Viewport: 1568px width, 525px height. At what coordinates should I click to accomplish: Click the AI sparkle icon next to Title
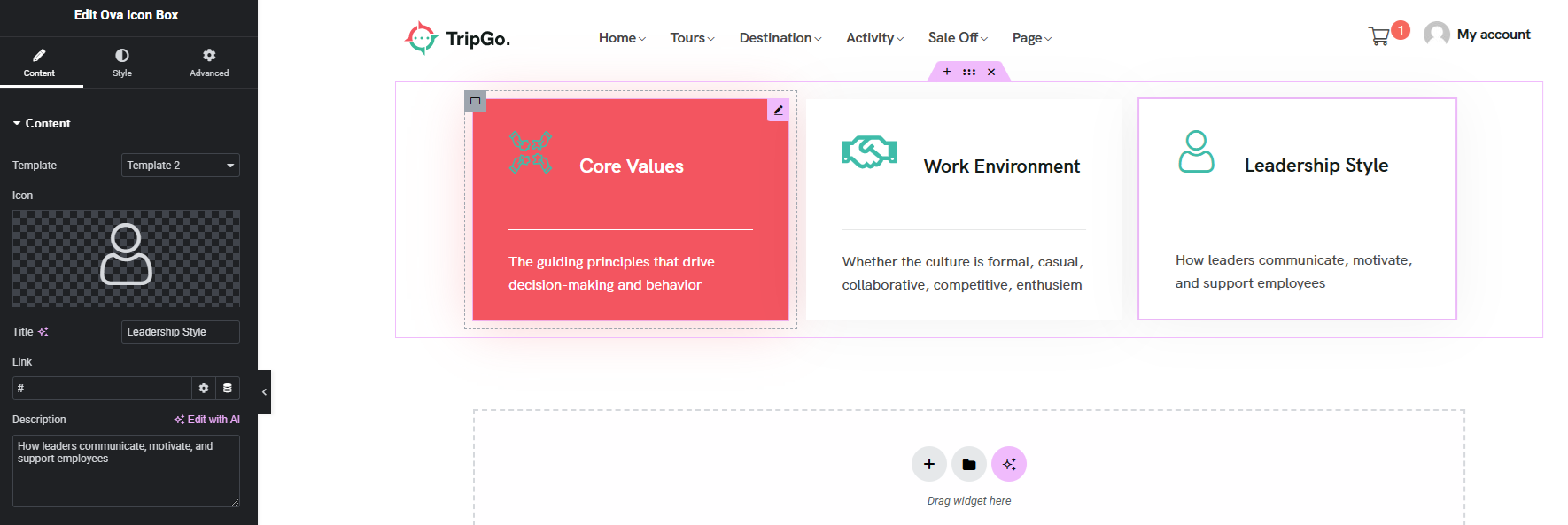pos(43,332)
